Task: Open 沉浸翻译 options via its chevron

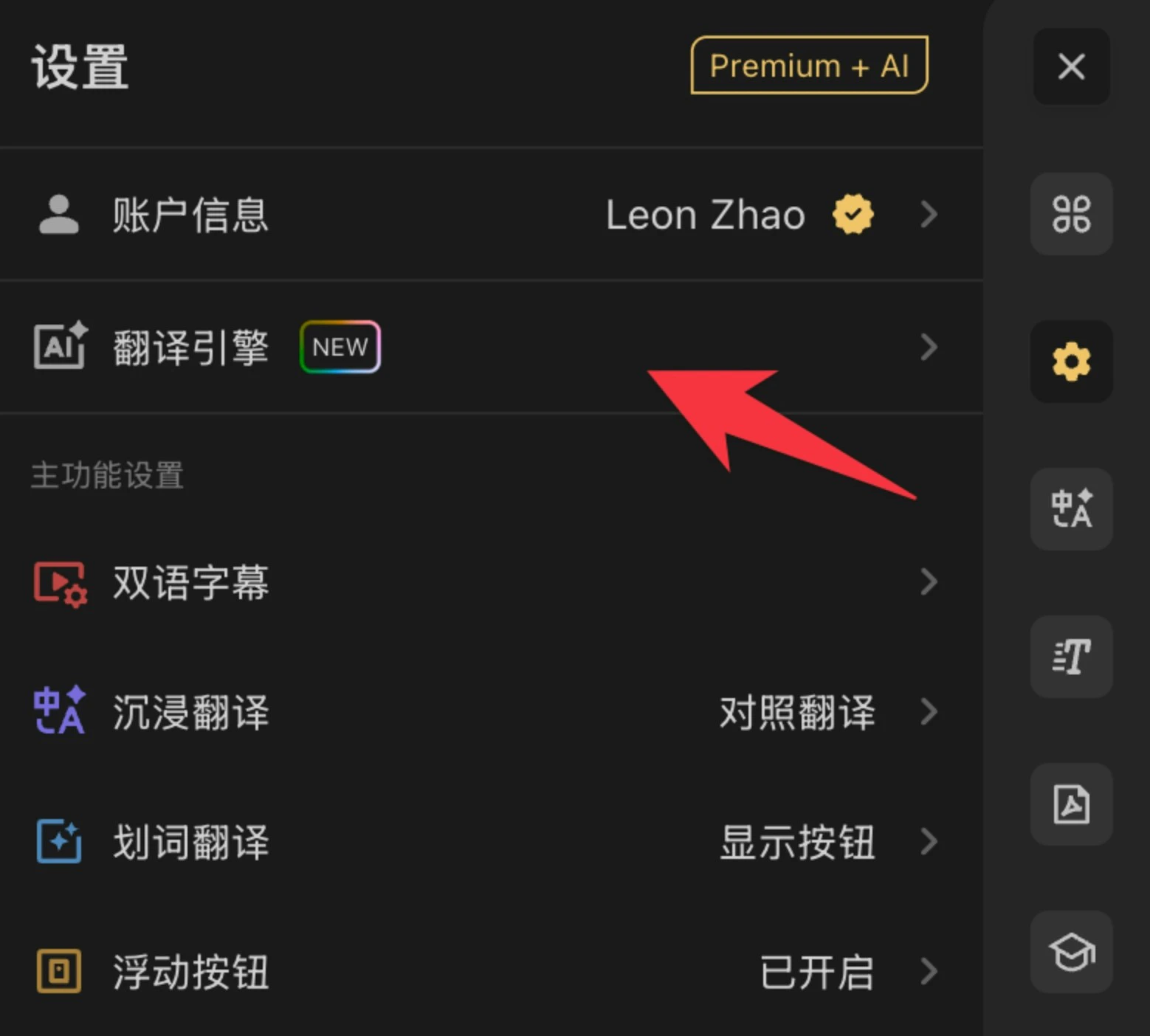Action: pyautogui.click(x=929, y=712)
